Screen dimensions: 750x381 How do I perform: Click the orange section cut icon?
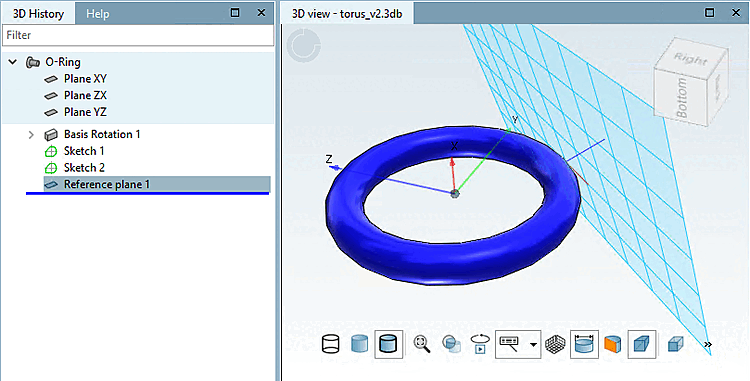(x=612, y=344)
